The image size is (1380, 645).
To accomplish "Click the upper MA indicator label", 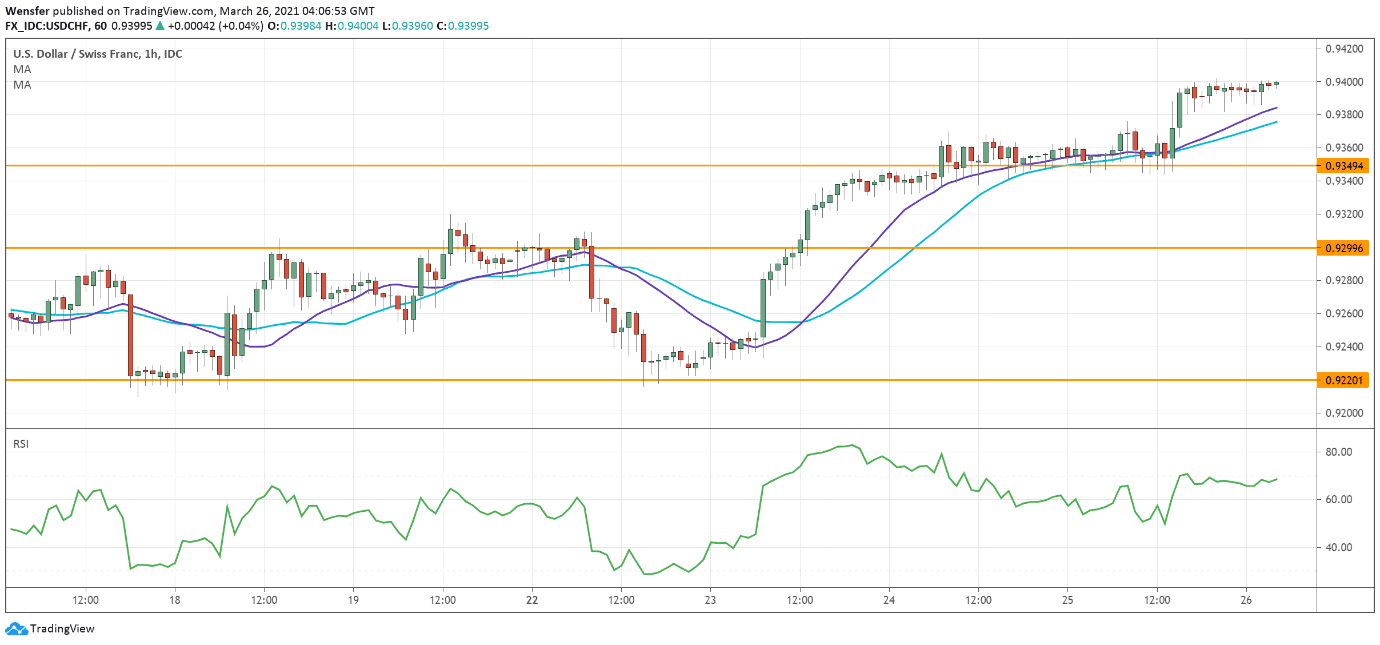I will [22, 69].
